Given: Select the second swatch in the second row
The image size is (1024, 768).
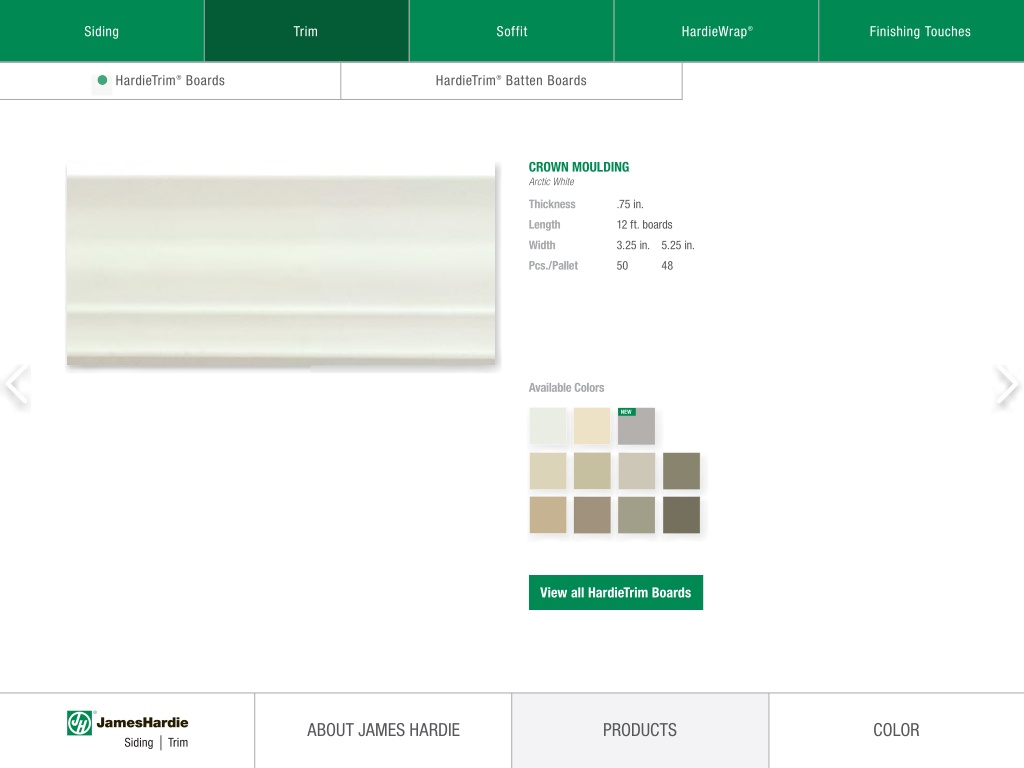Looking at the screenshot, I should pyautogui.click(x=592, y=471).
